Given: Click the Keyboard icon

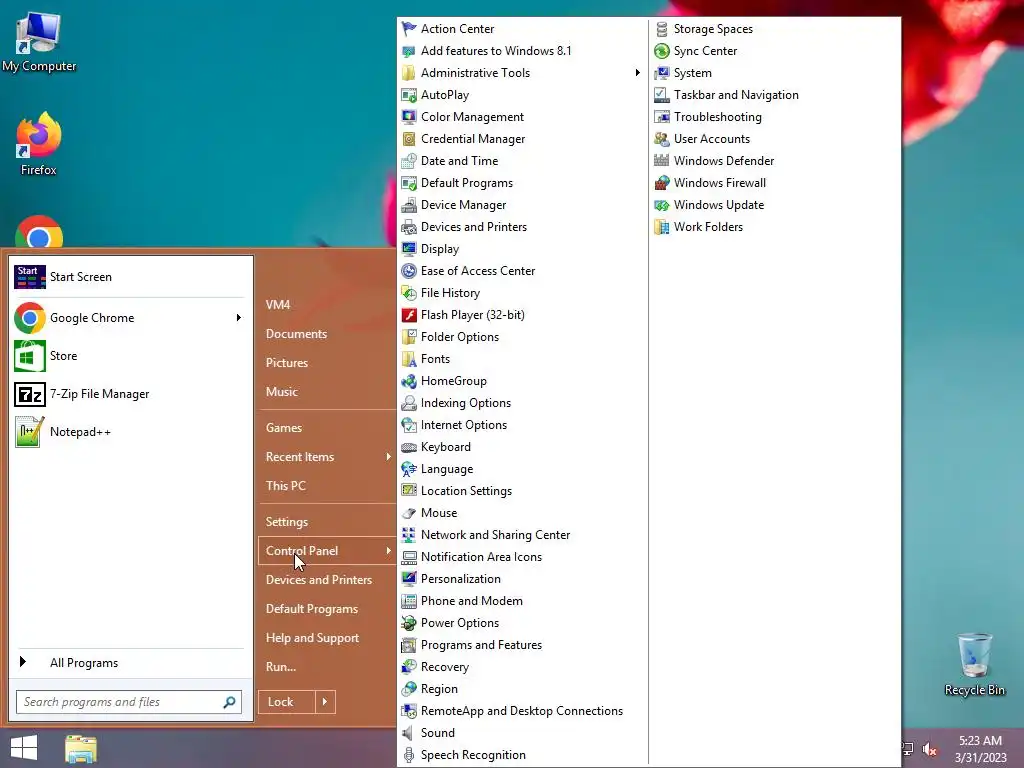Looking at the screenshot, I should 409,447.
